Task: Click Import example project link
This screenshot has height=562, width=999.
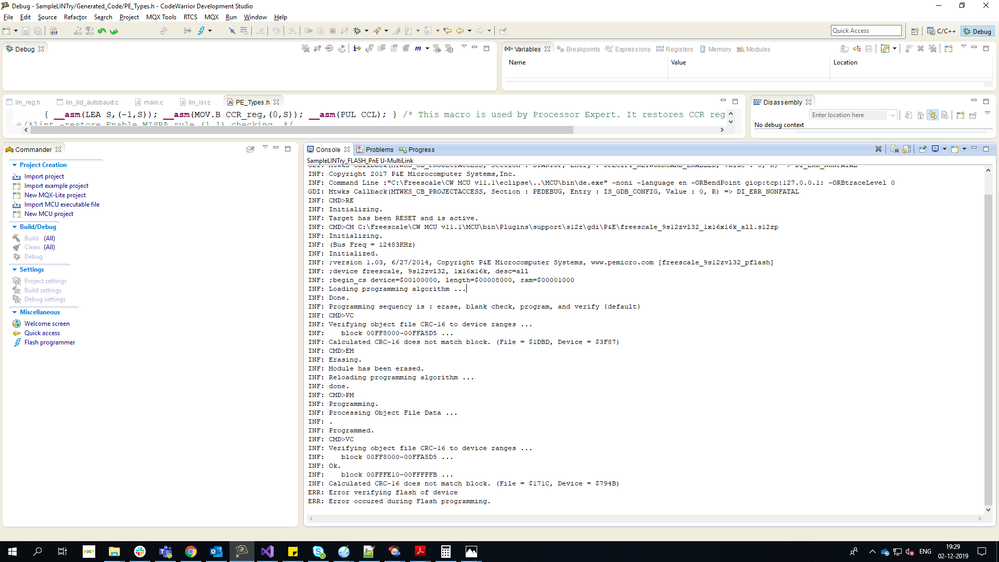Action: tap(56, 186)
